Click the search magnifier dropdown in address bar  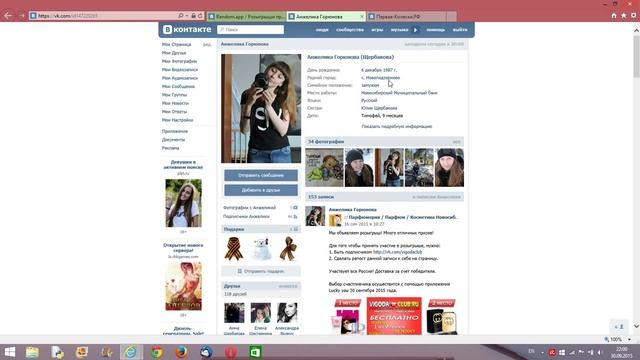pyautogui.click(x=182, y=16)
